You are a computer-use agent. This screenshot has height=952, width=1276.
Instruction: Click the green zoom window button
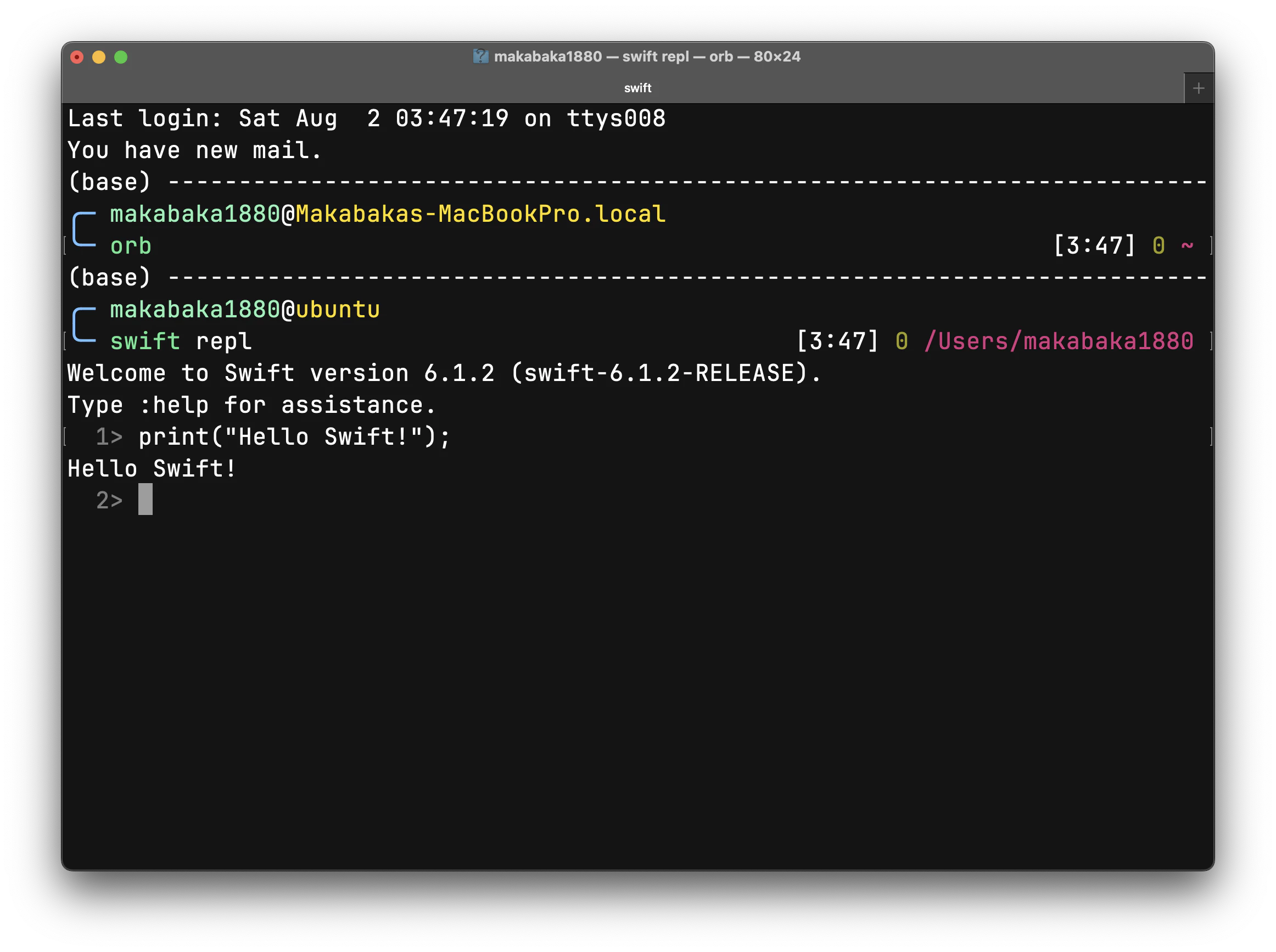click(x=121, y=57)
